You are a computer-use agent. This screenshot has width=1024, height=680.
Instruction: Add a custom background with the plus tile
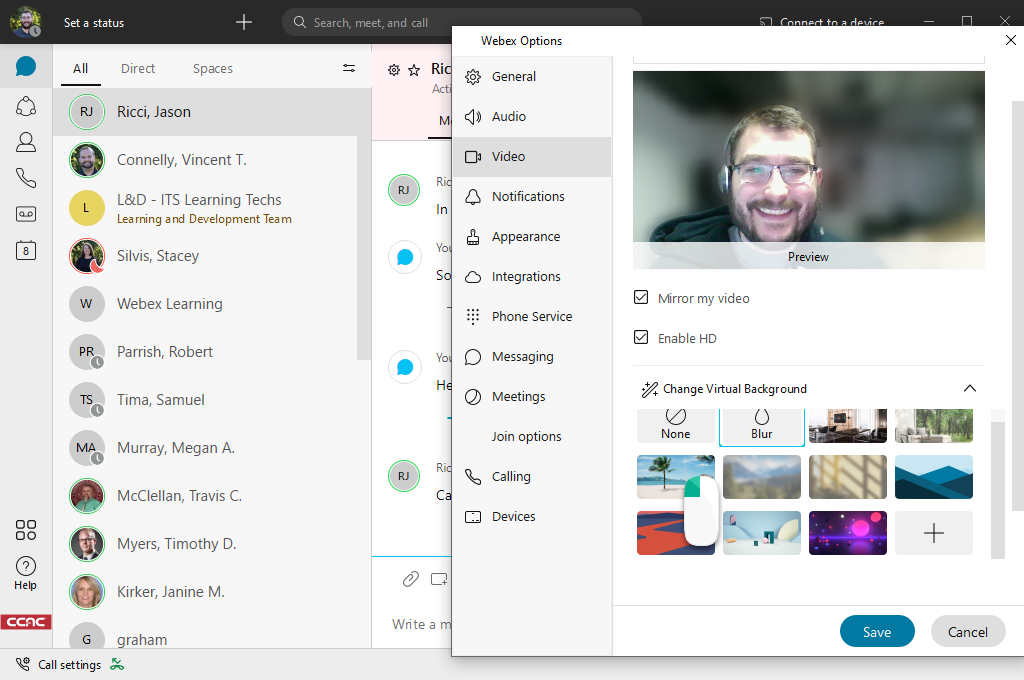933,533
